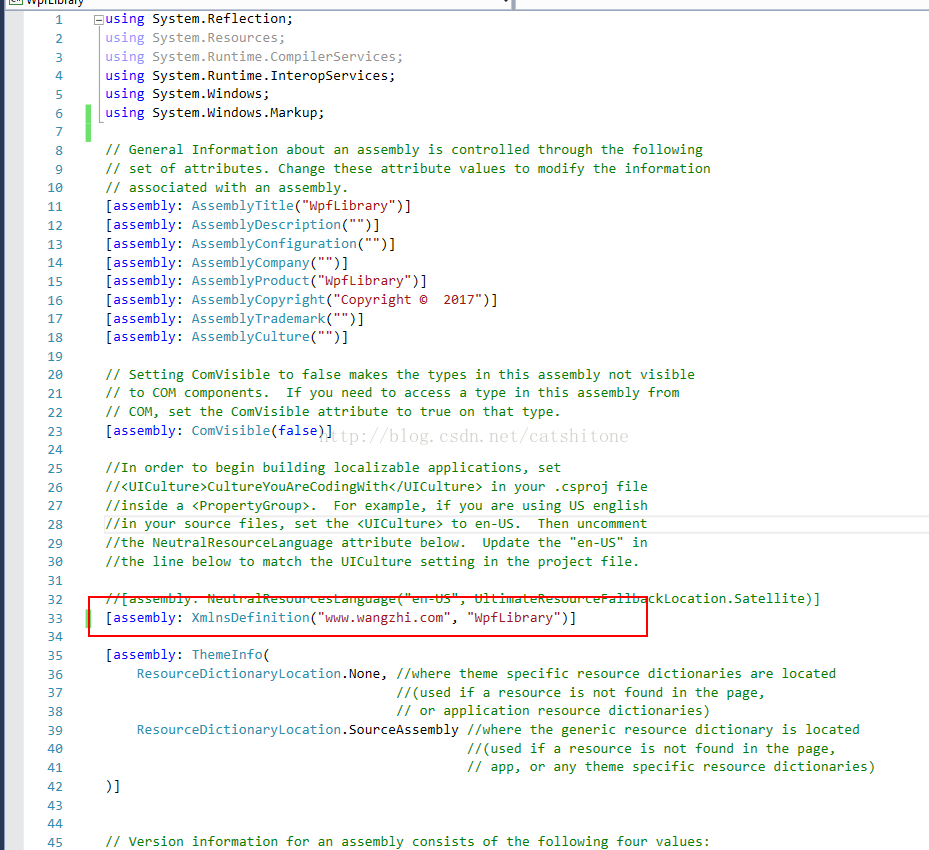Click the "WpfLibrary" string in AssemblyProduct
Viewport: 929px width, 850px height.
click(x=364, y=281)
